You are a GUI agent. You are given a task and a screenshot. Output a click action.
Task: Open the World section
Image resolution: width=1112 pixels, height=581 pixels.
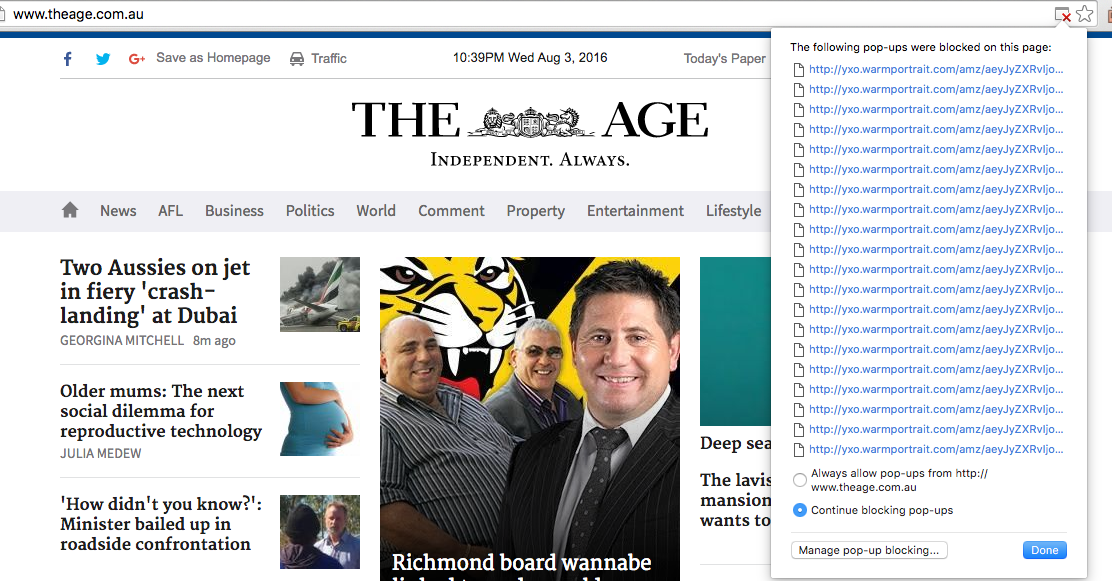pos(376,211)
